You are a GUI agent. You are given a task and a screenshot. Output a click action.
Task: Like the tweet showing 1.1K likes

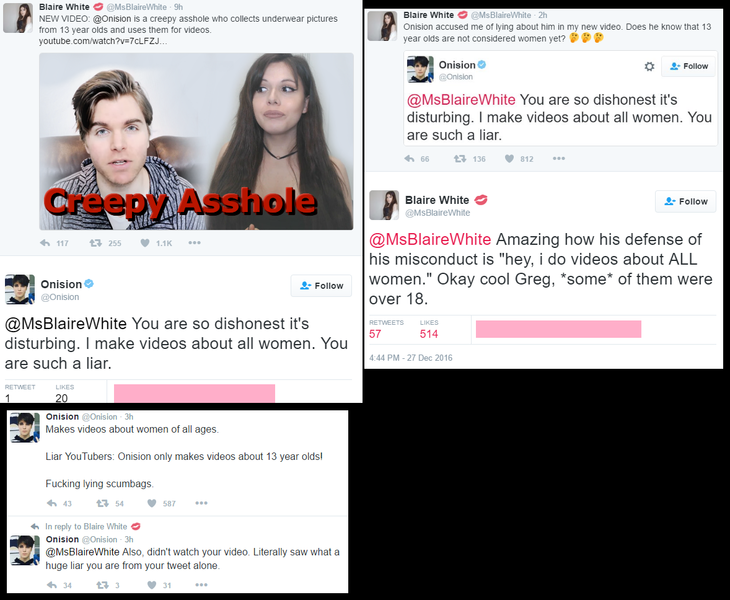(145, 243)
